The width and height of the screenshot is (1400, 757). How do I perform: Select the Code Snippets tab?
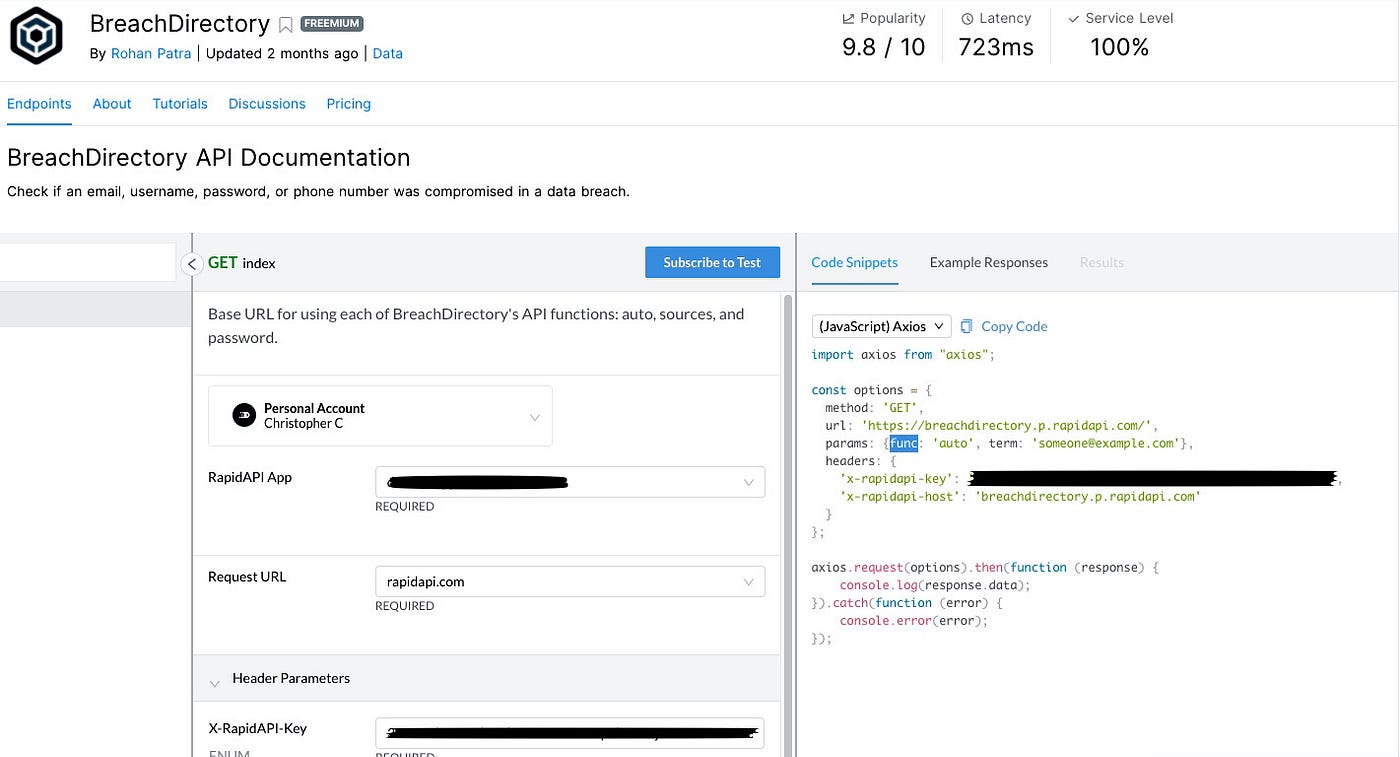pos(855,262)
